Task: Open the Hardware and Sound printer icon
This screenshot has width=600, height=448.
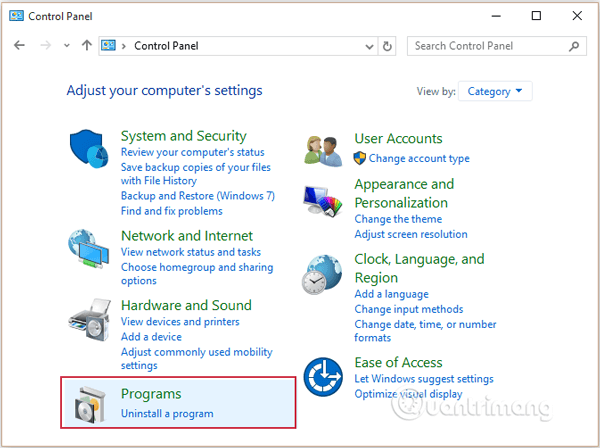Action: 90,320
